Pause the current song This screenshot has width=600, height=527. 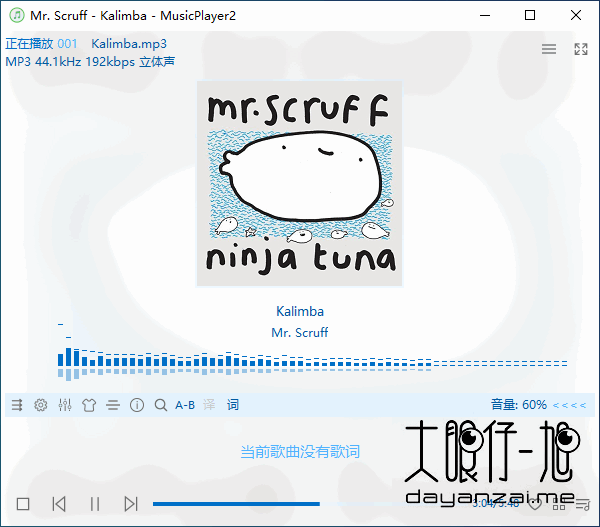coord(95,504)
